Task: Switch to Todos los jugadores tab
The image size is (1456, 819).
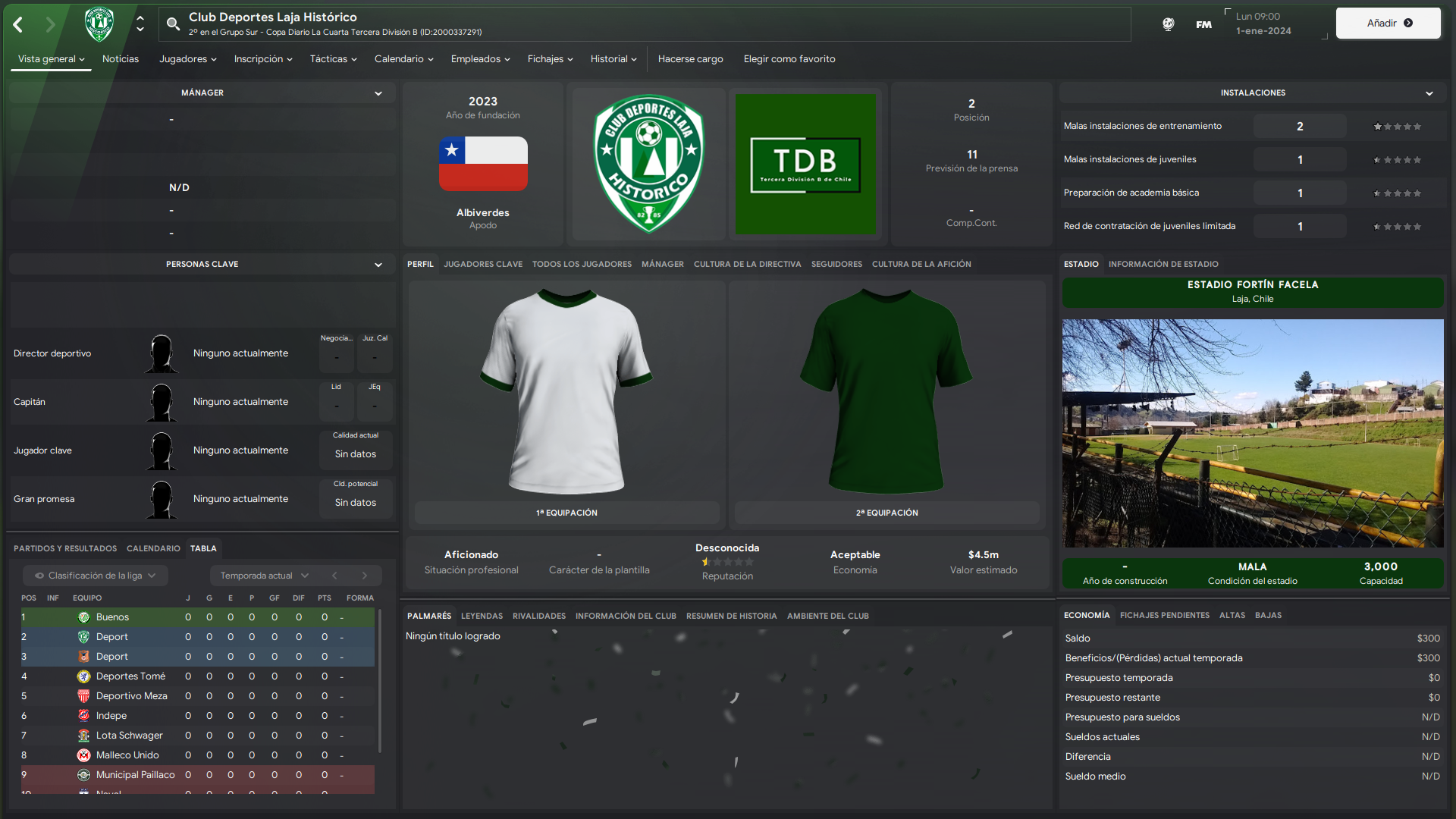Action: [582, 264]
